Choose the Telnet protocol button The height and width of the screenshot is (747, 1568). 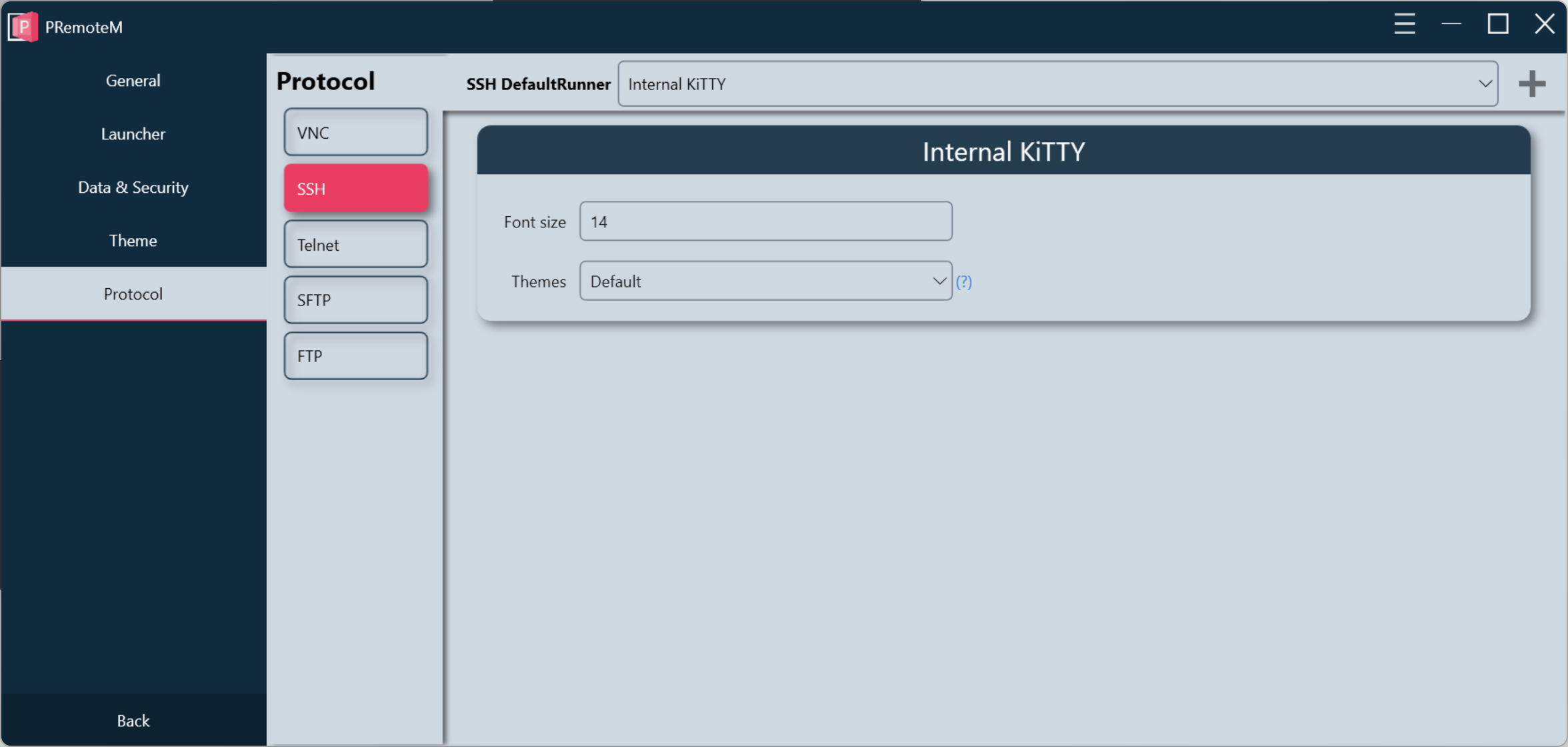click(x=355, y=245)
